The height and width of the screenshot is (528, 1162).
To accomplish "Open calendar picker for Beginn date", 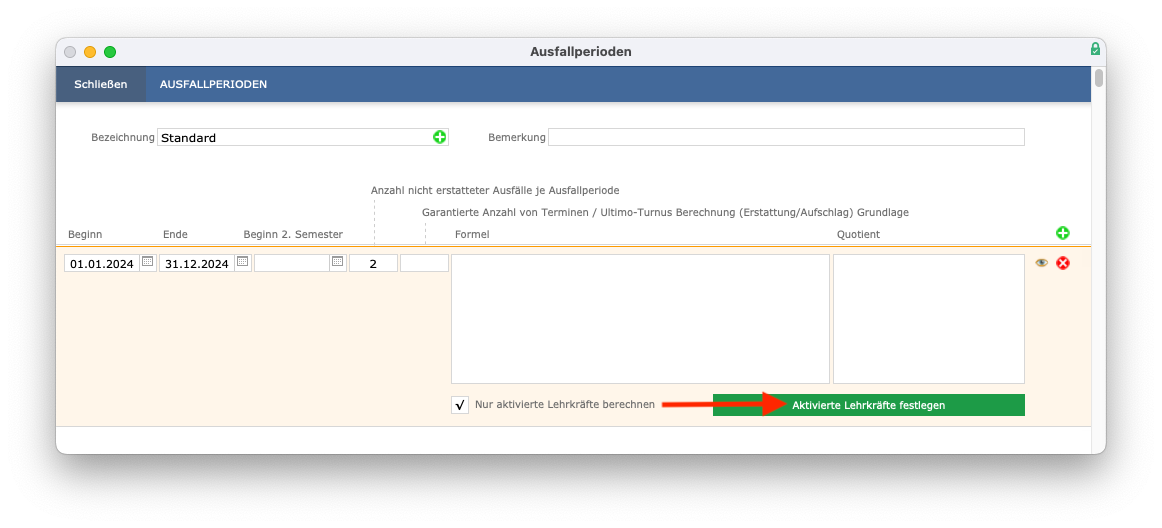I will (x=147, y=262).
